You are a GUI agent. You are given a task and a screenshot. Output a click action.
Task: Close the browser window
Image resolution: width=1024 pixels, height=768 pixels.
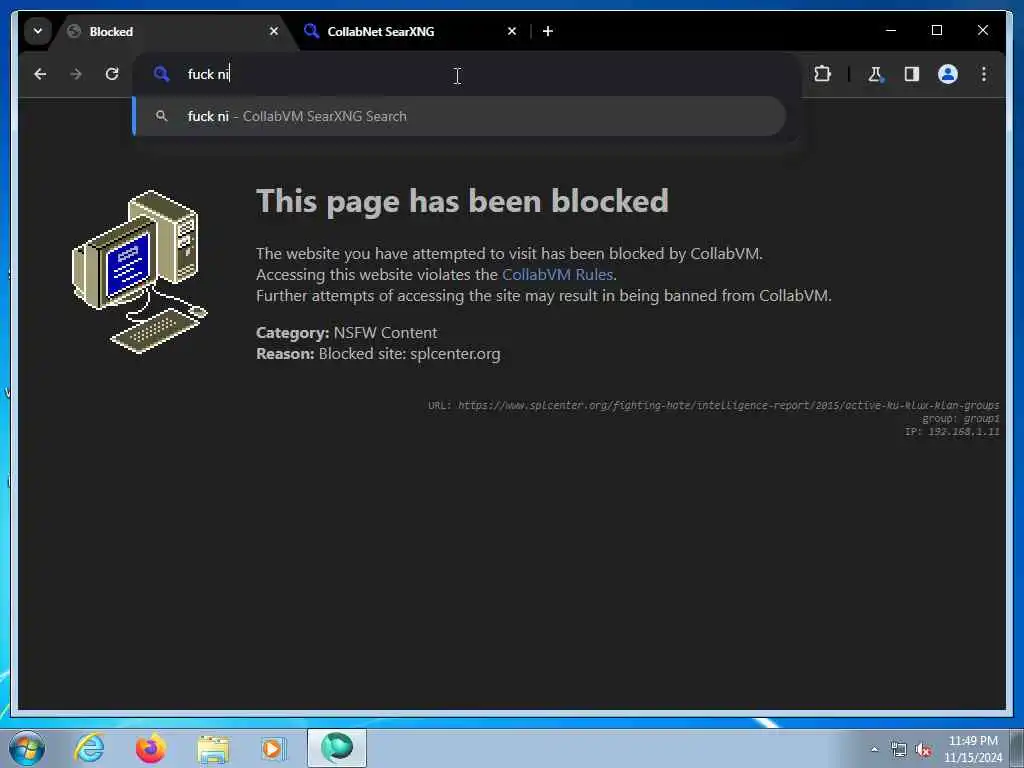click(x=982, y=30)
